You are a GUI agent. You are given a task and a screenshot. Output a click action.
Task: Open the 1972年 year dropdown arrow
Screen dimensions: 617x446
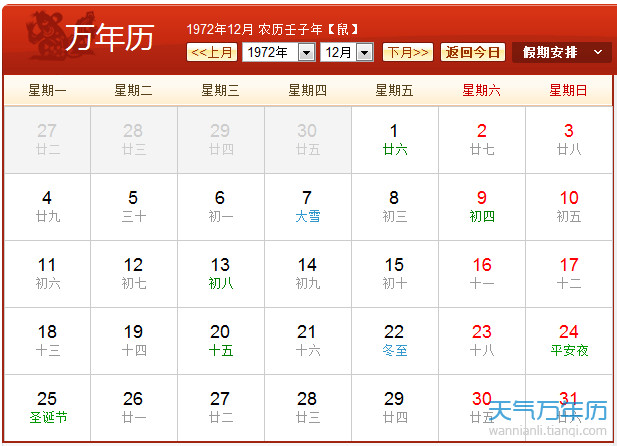(x=307, y=52)
